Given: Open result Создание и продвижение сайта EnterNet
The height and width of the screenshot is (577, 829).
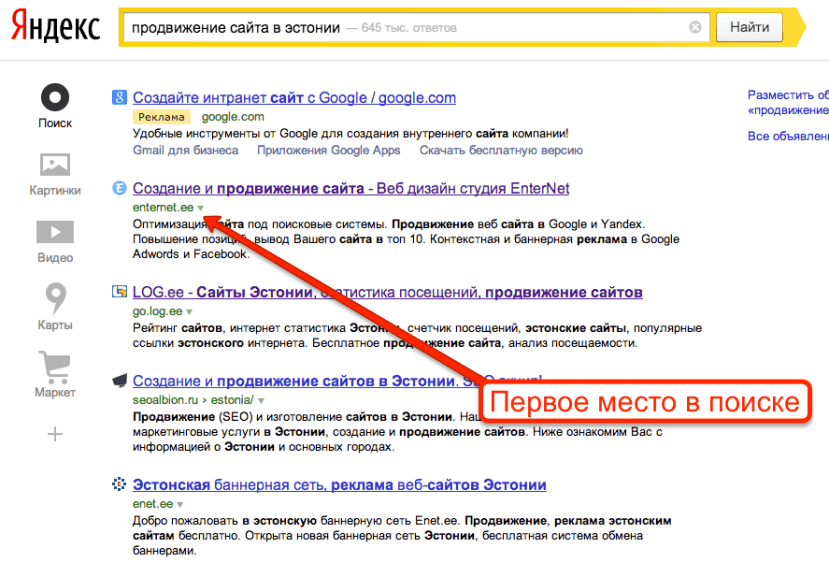Looking at the screenshot, I should tap(351, 188).
